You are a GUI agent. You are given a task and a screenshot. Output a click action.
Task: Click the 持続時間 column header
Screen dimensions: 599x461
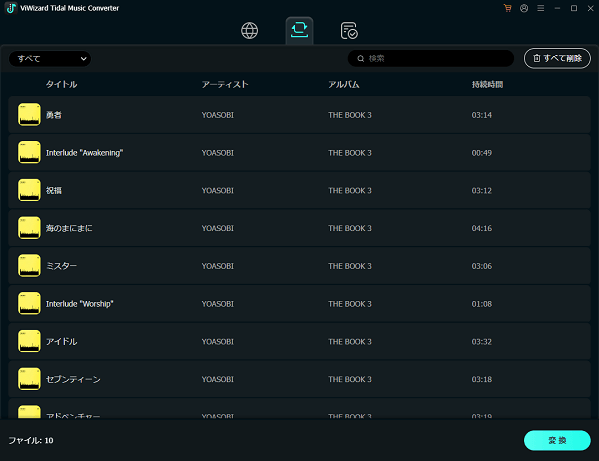pos(487,84)
